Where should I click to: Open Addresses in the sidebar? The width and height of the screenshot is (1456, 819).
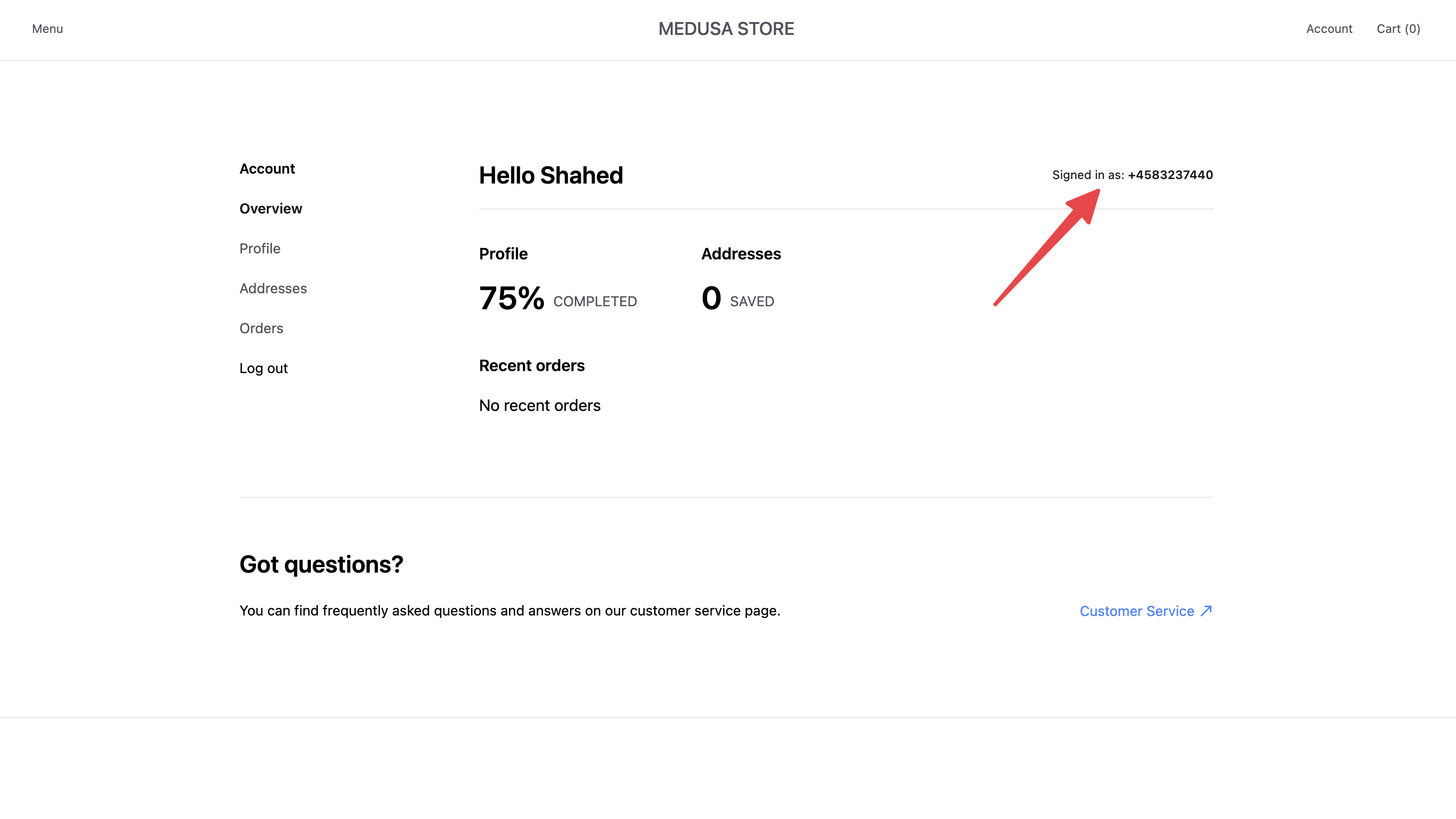[272, 288]
